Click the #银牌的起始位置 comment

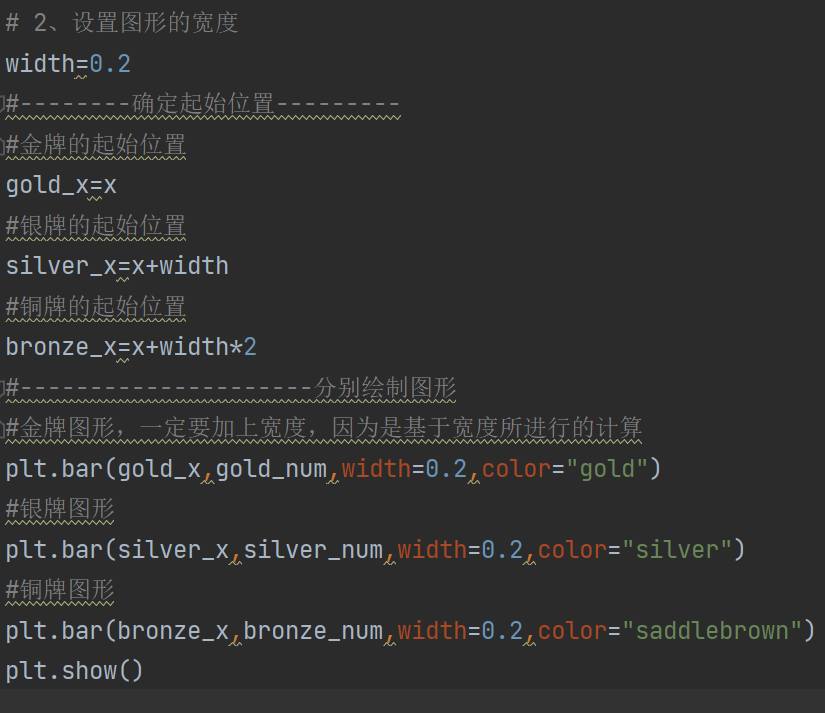point(96,226)
